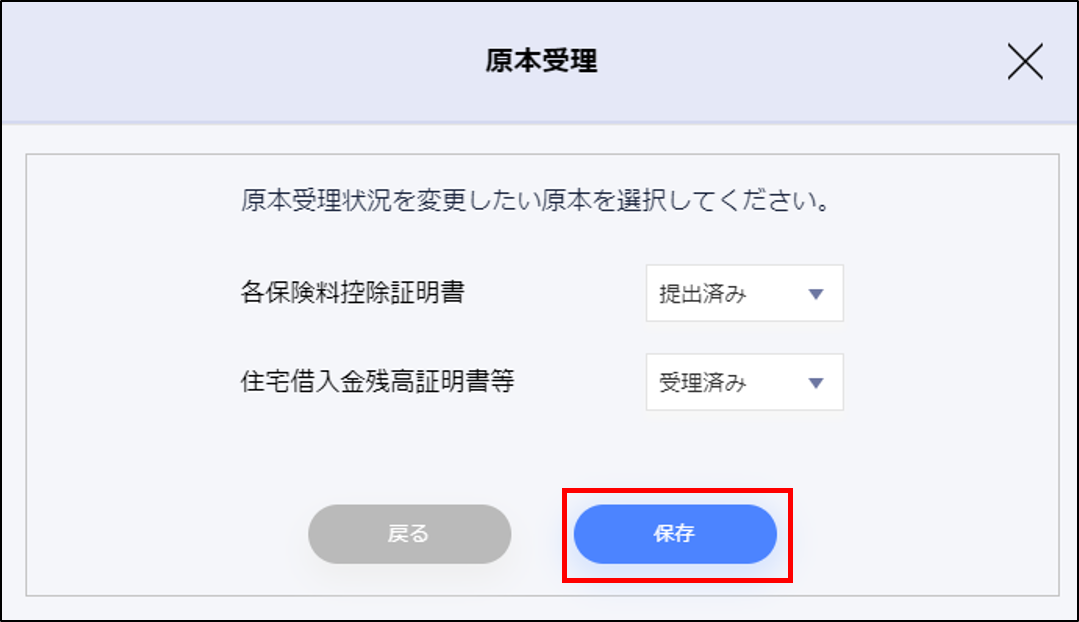Confirm the document status with 保存
This screenshot has height=622, width=1079.
click(675, 534)
